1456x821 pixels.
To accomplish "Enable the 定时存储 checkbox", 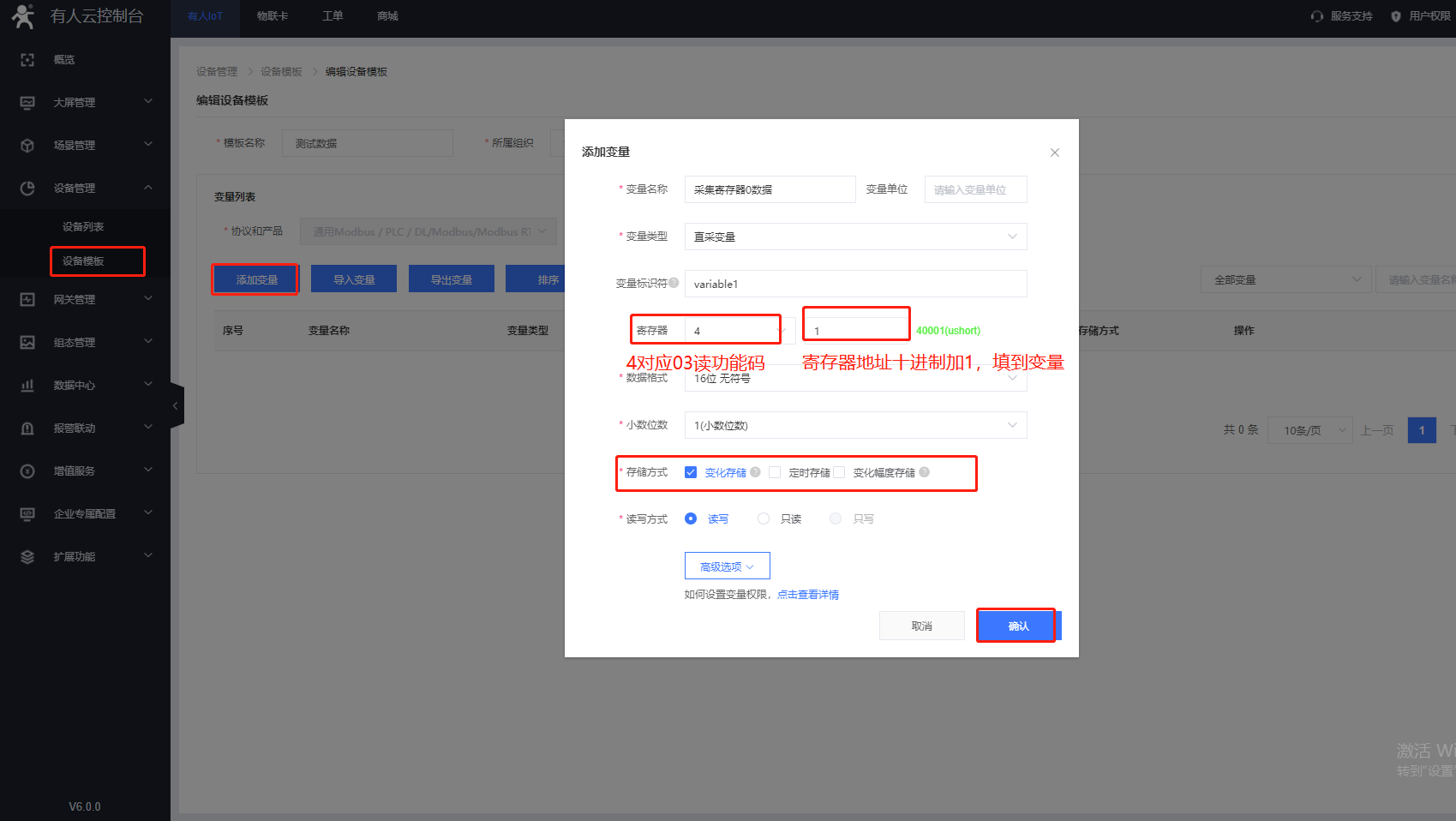I will pos(775,472).
